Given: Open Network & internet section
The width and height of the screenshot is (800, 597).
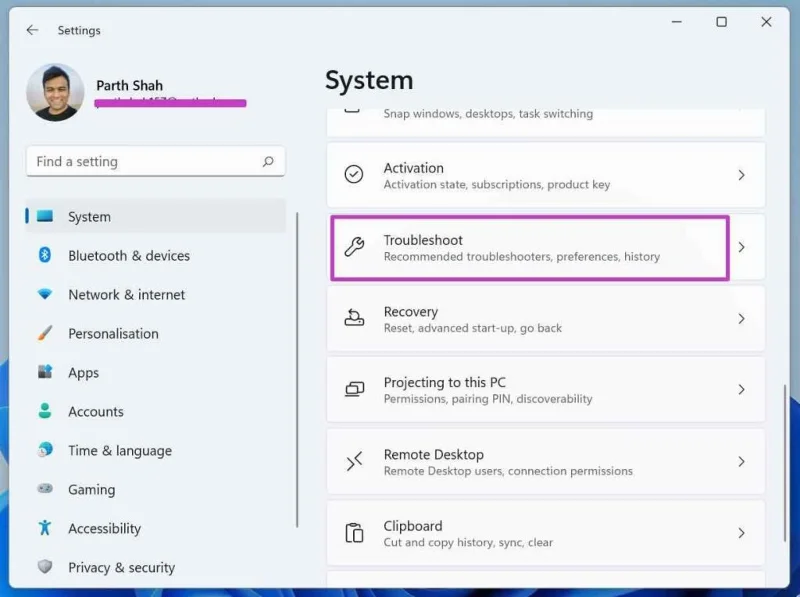Looking at the screenshot, I should pos(156,294).
